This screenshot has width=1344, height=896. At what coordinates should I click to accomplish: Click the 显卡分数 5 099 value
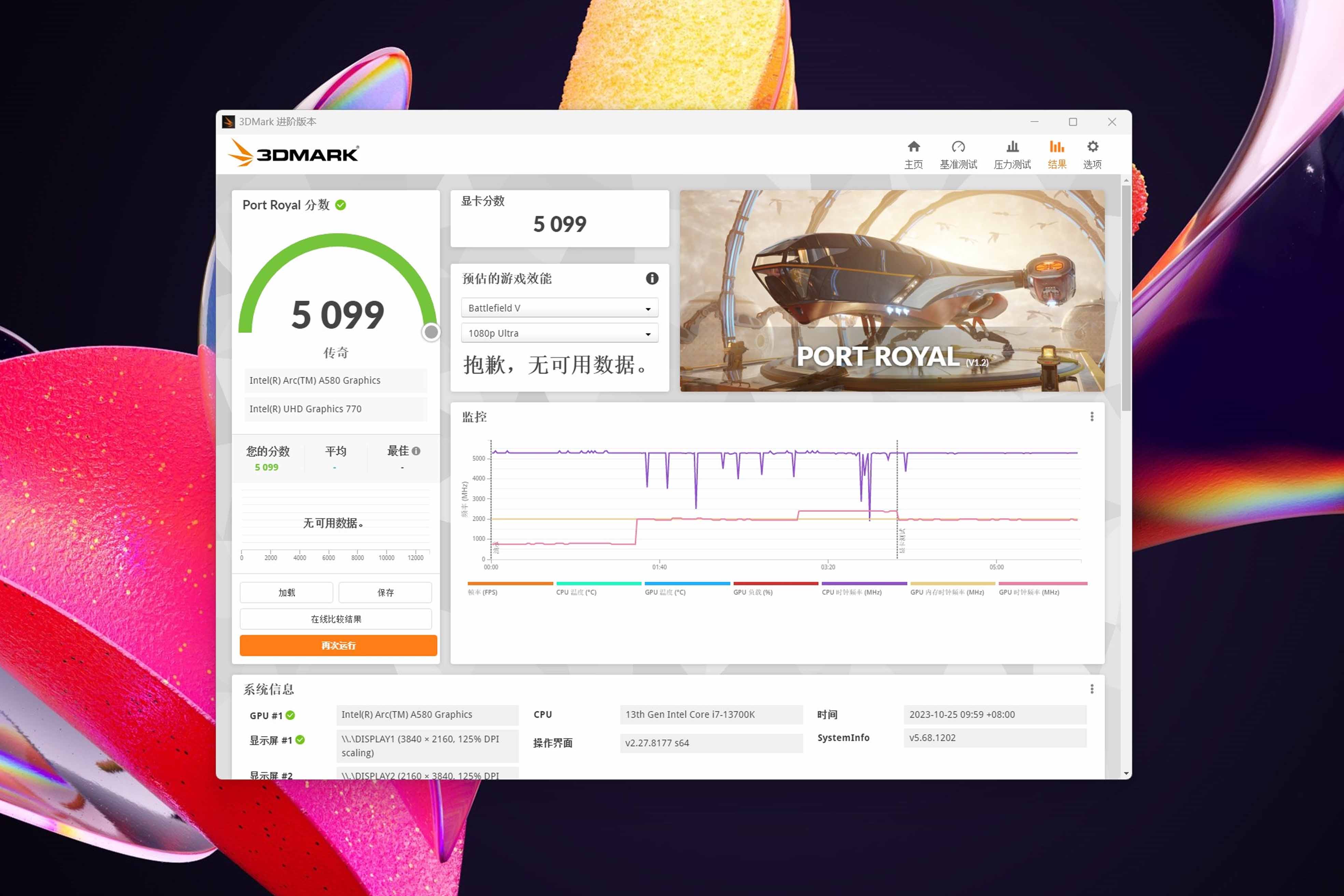coord(559,224)
